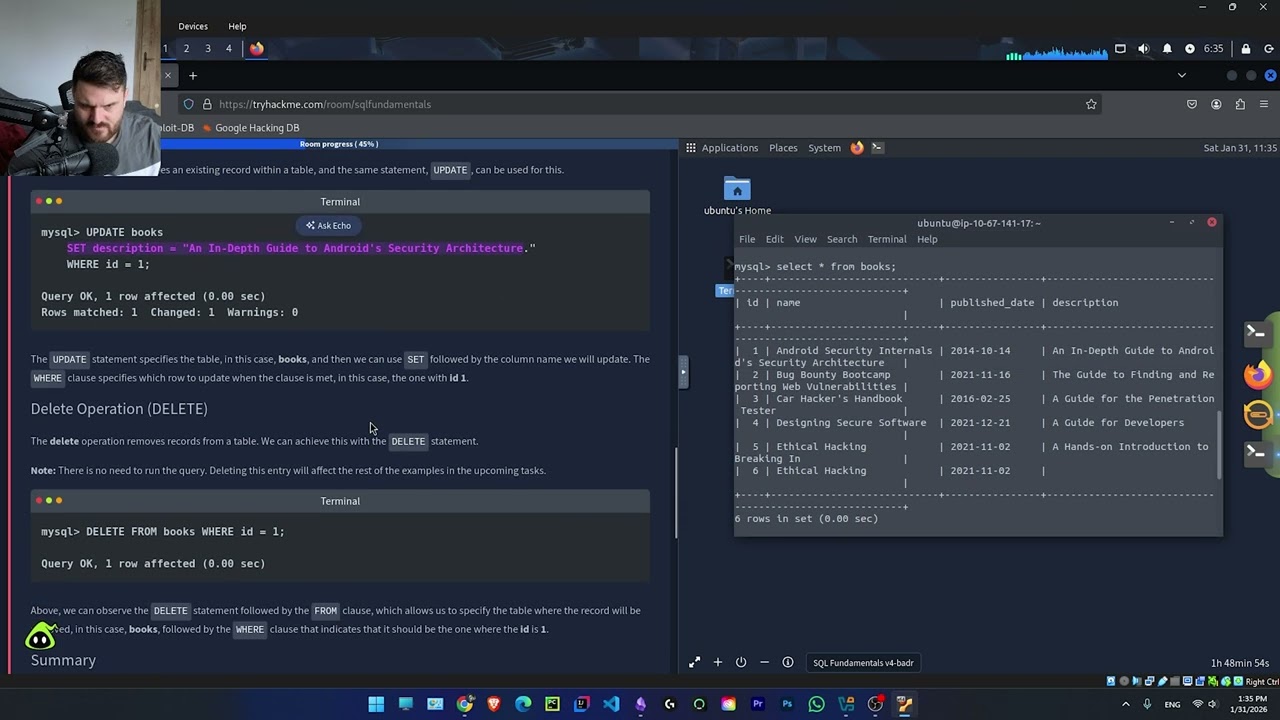The width and height of the screenshot is (1280, 720).
Task: Click the volume icon in top panel
Action: (1144, 48)
